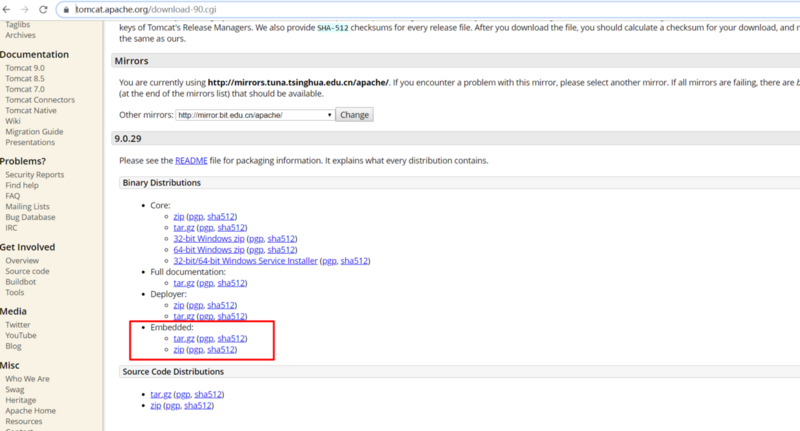Open YouTube media link
800x431 pixels.
pyautogui.click(x=21, y=336)
